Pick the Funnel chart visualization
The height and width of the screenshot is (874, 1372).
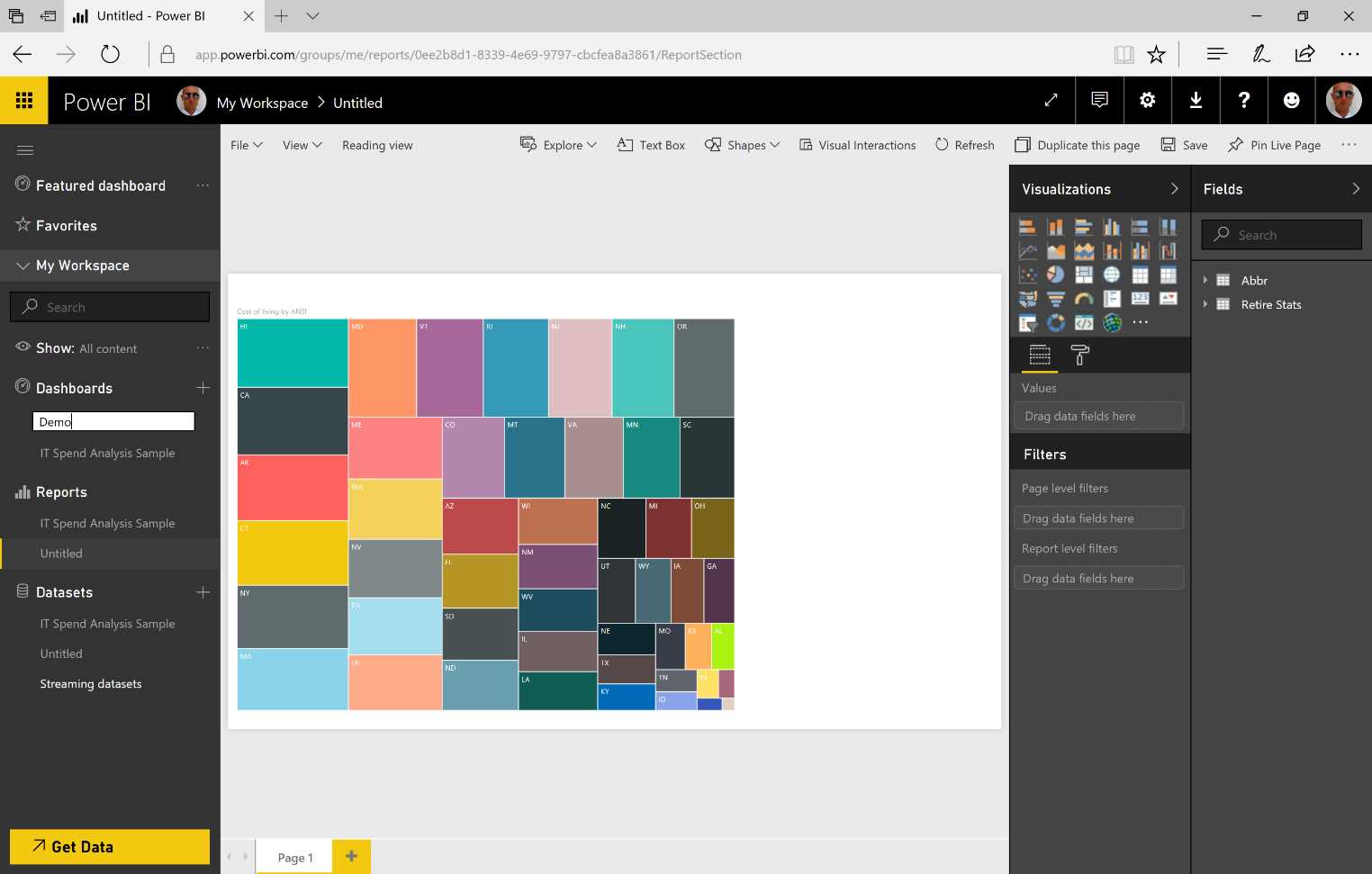pyautogui.click(x=1055, y=298)
